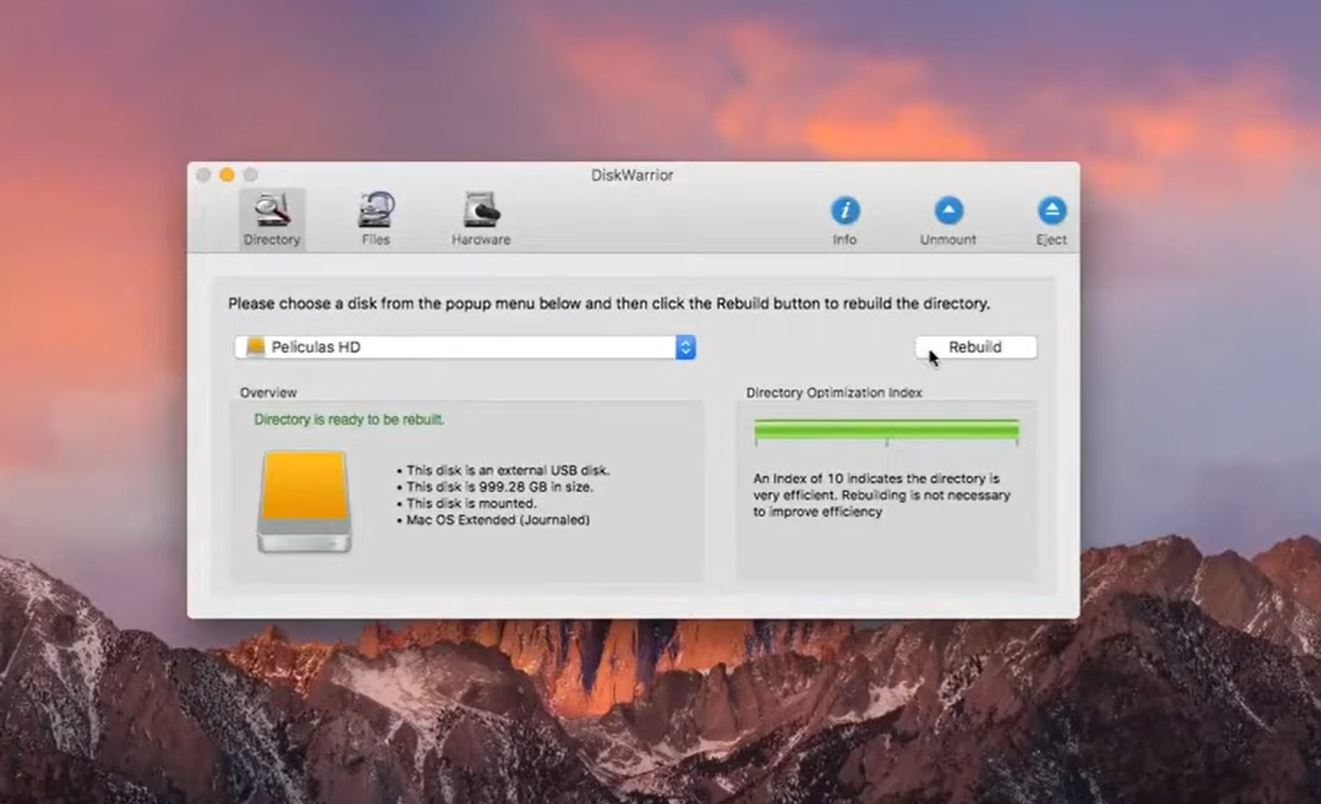Image resolution: width=1321 pixels, height=804 pixels.
Task: Open the Peliculas HD disk popup menu
Action: (x=465, y=347)
